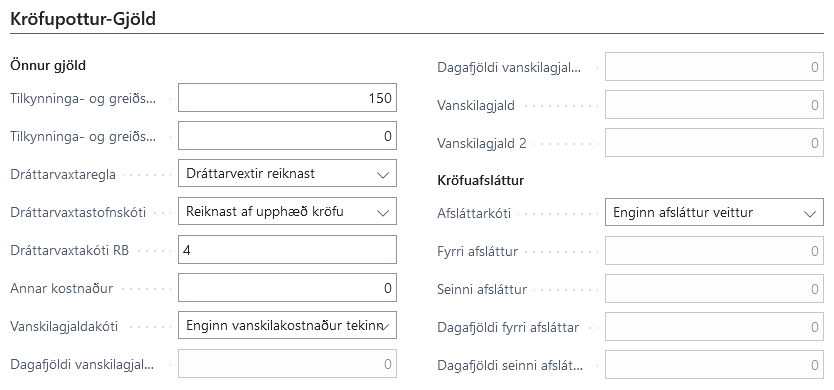Focus the Dráttarvaxtakóti RB input field

(287, 250)
